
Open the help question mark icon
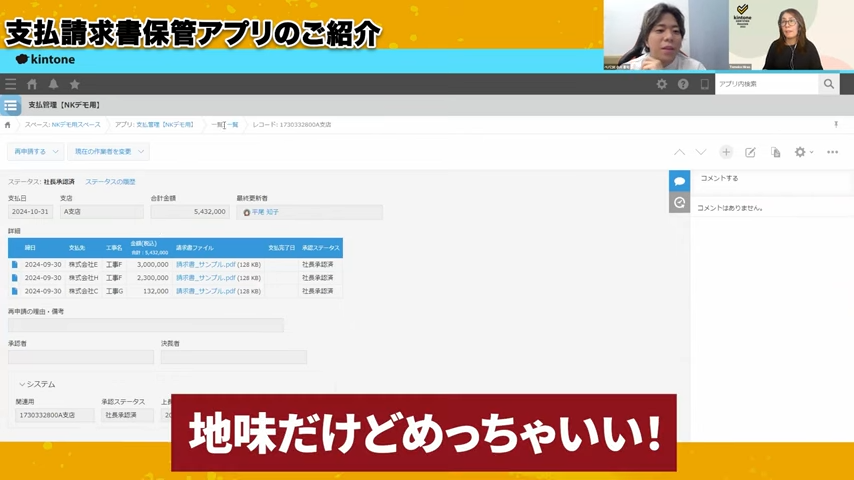click(683, 84)
